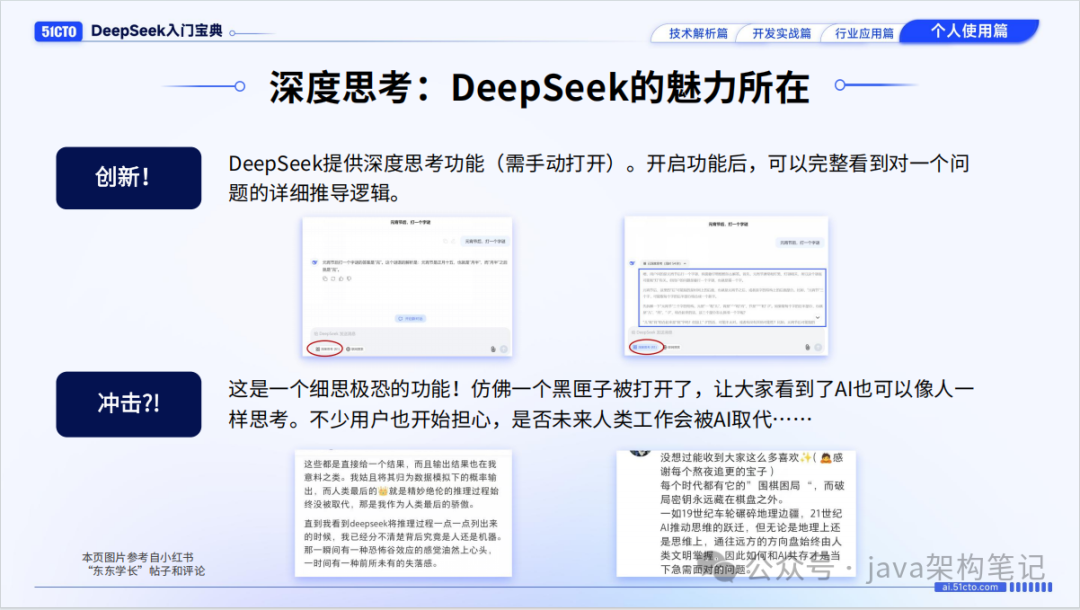Click DeepSeek whale avatar in right screenshot
Image resolution: width=1080 pixels, height=610 pixels.
click(632, 263)
